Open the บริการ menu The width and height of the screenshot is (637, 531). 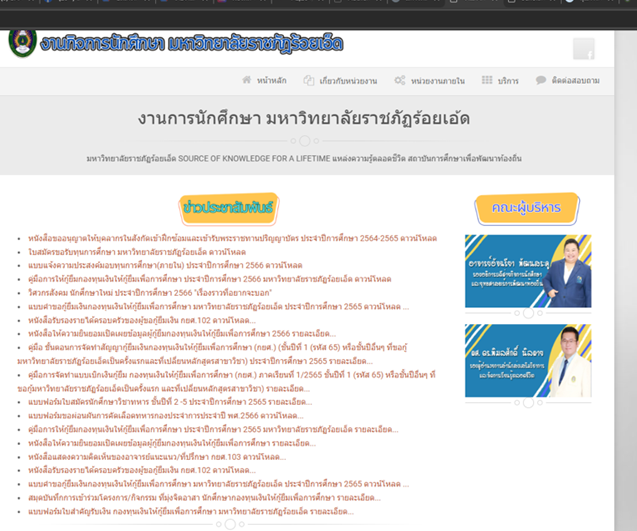coord(508,81)
